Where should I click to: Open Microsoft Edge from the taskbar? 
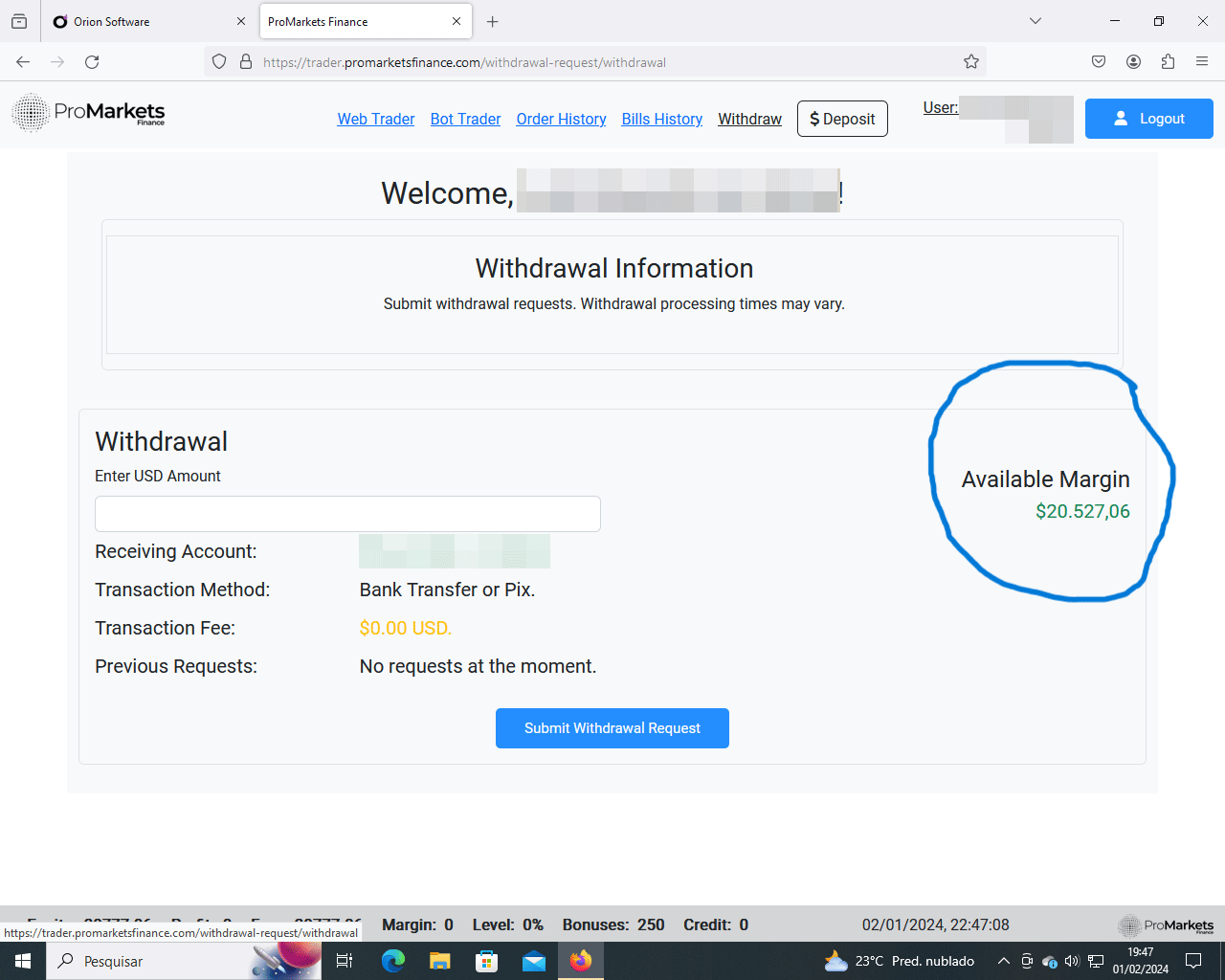point(392,961)
